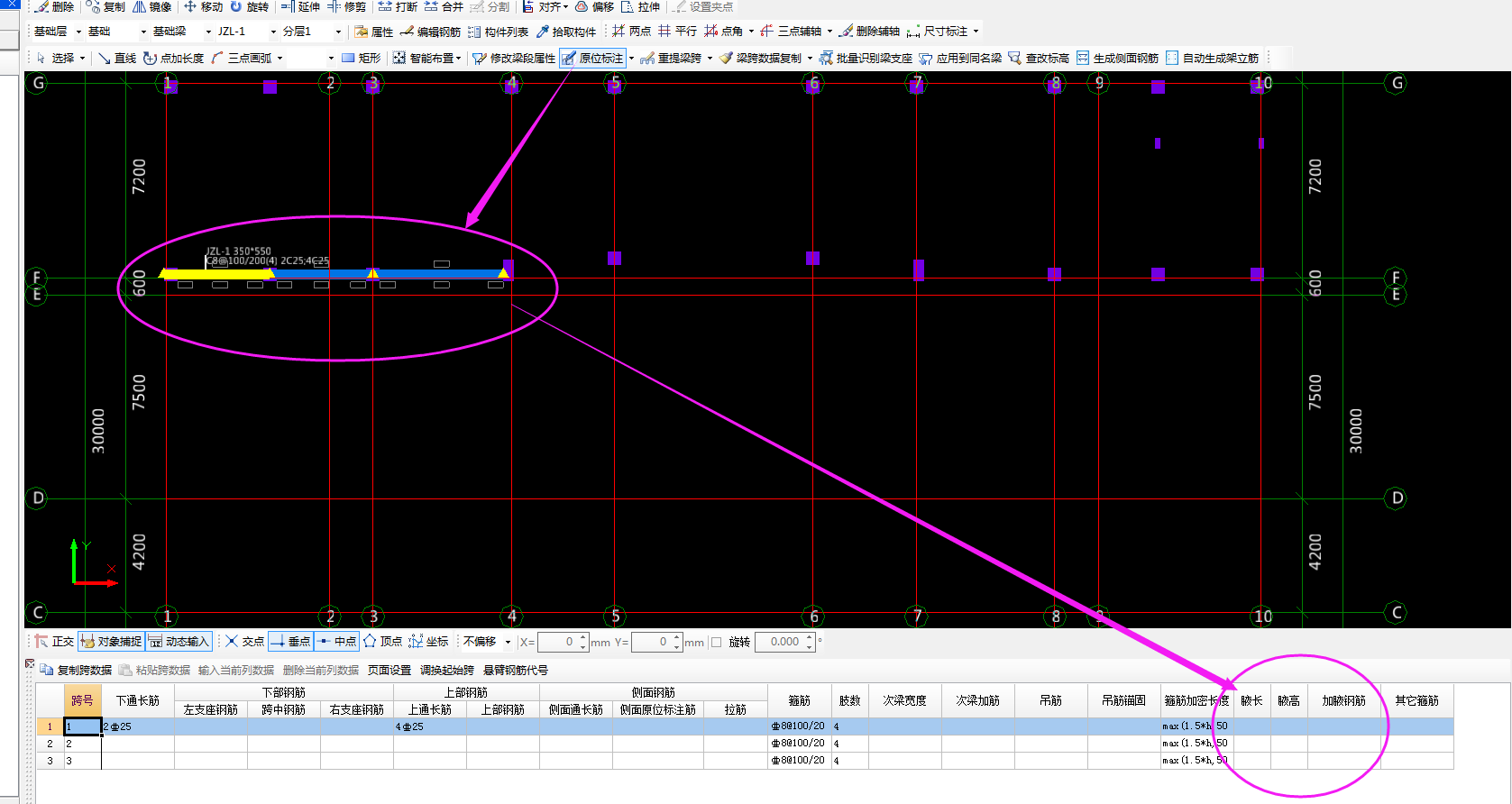This screenshot has height=804, width=1512.
Task: Click 调换起始跨 button
Action: (x=446, y=670)
